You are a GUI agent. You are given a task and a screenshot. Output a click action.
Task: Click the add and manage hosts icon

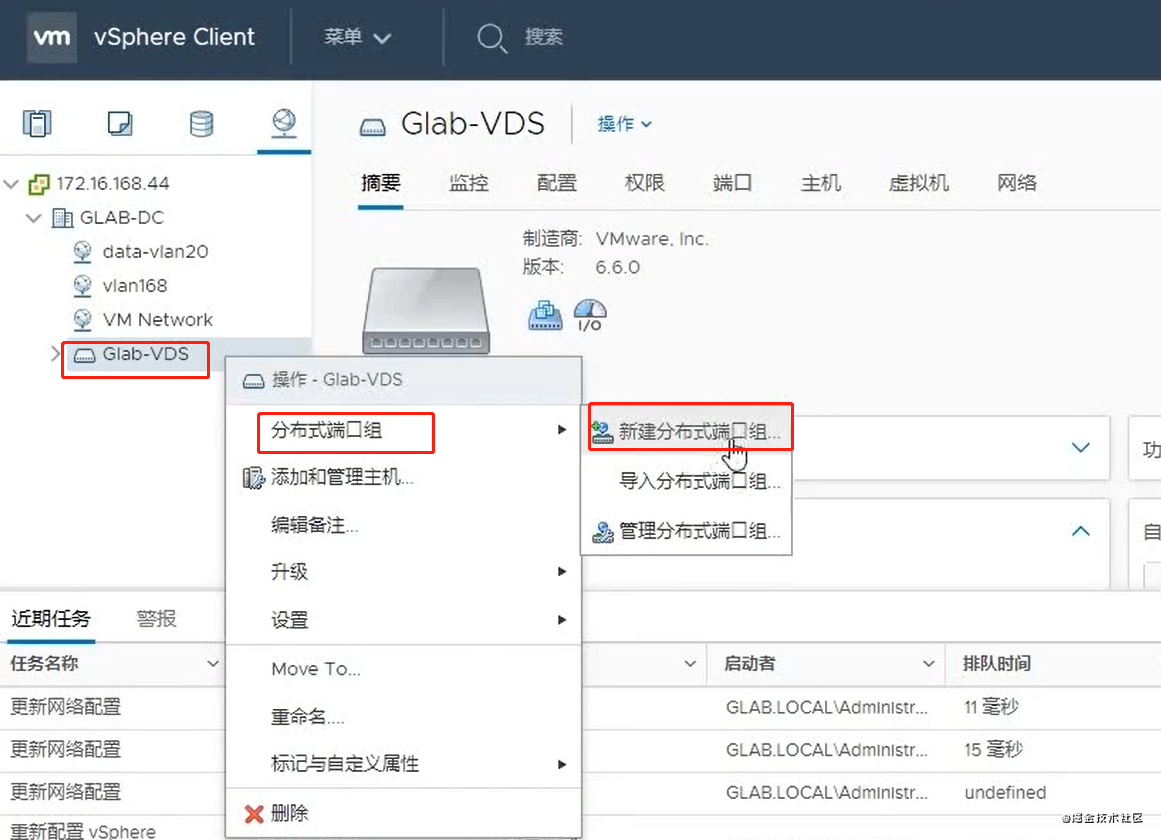click(253, 478)
